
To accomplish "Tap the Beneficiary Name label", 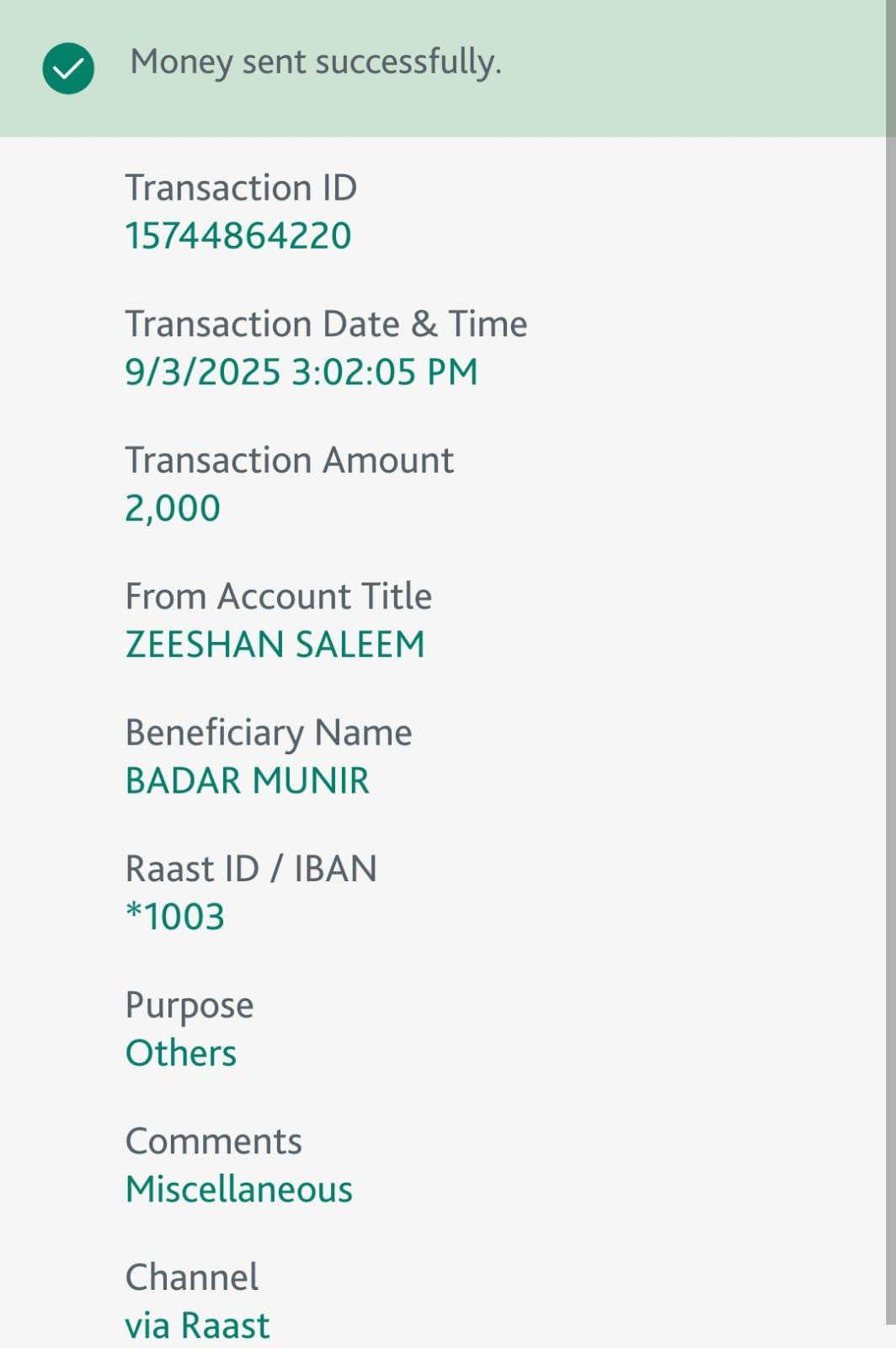I will pyautogui.click(x=269, y=733).
